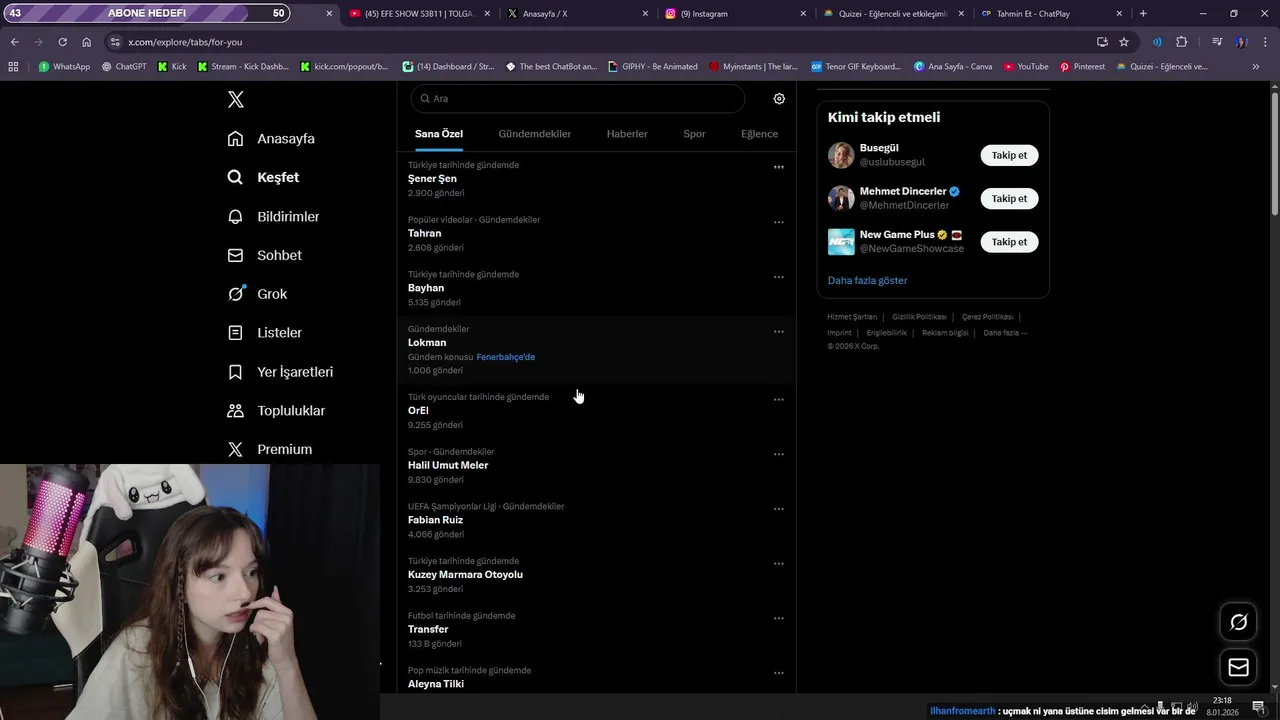Open the ChatGPT bookmark
The height and width of the screenshot is (720, 1280).
point(124,66)
